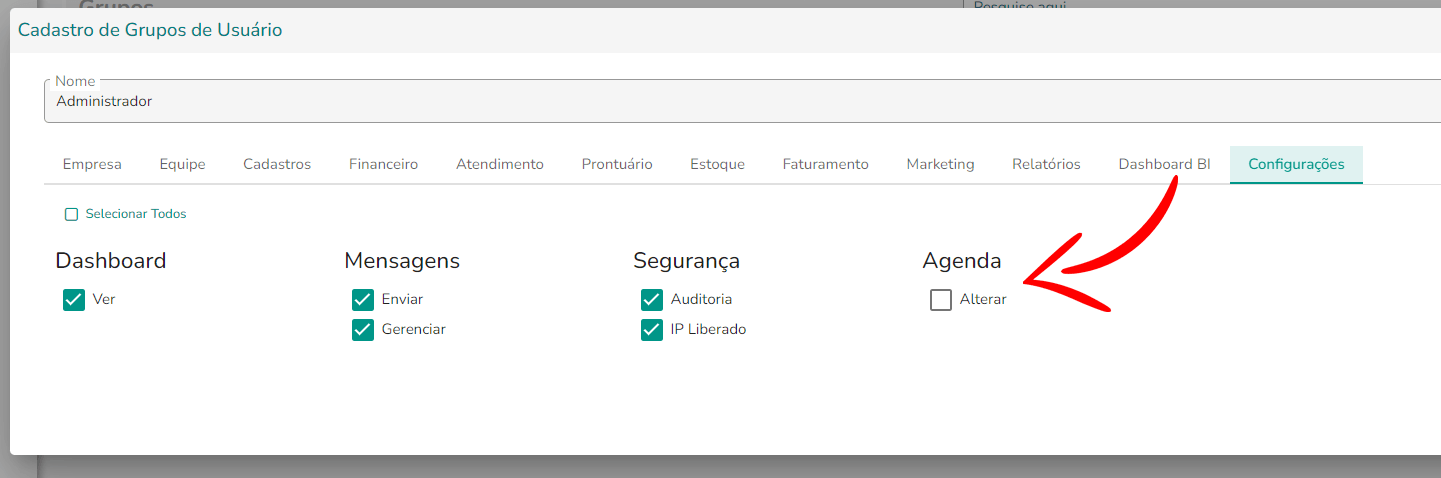Image resolution: width=1441 pixels, height=478 pixels.
Task: Switch to the Dashboard BI tab
Action: tap(1164, 164)
